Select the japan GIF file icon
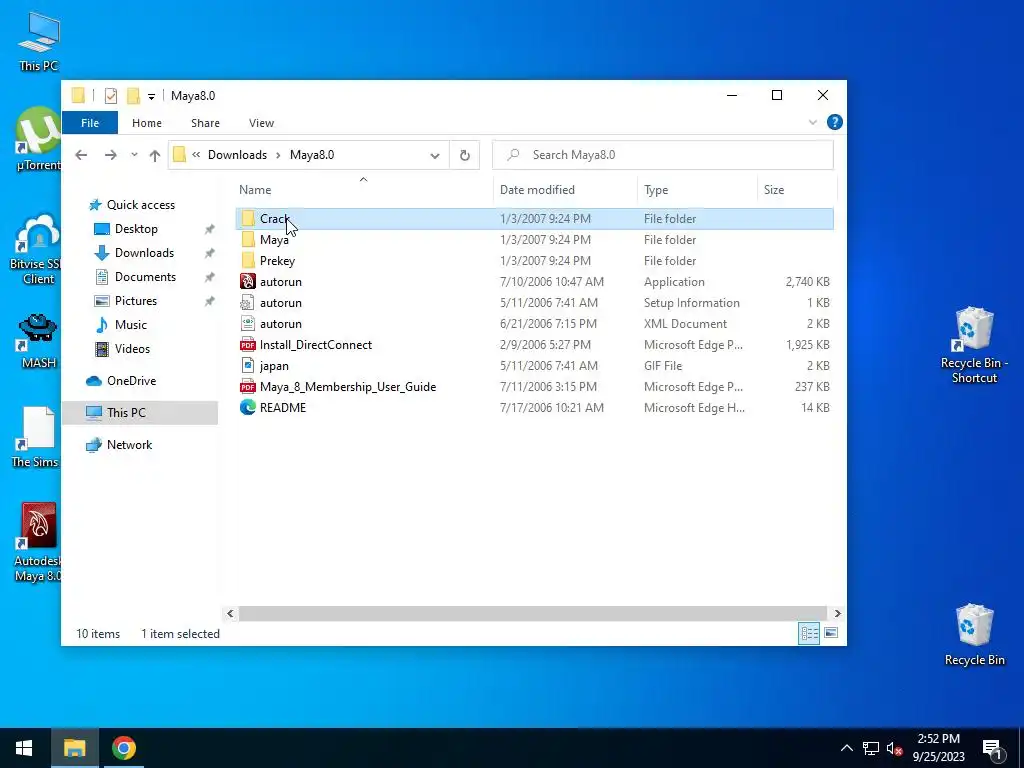The width and height of the screenshot is (1024, 768). pyautogui.click(x=248, y=366)
